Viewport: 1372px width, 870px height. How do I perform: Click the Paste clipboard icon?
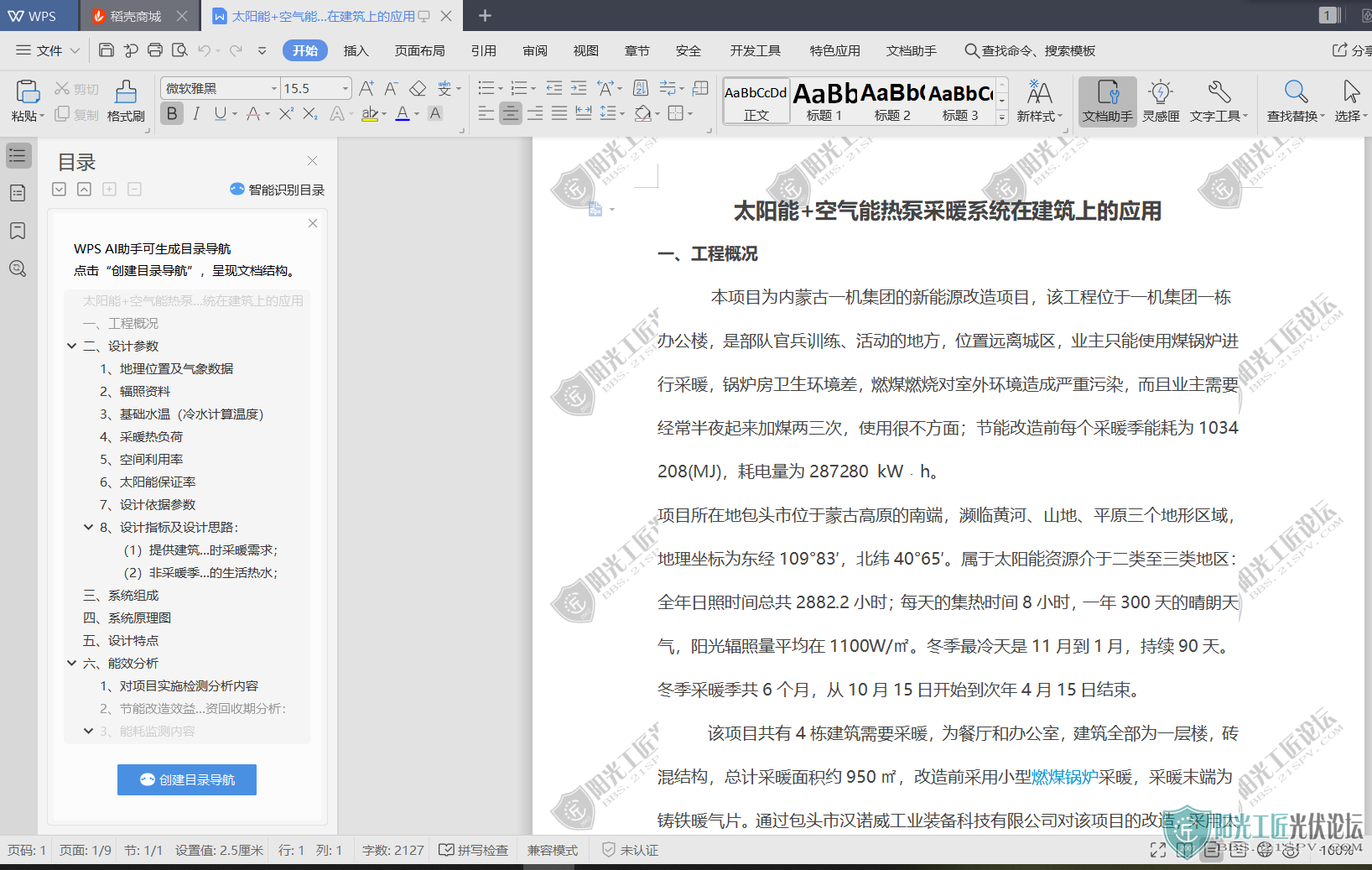tap(27, 92)
